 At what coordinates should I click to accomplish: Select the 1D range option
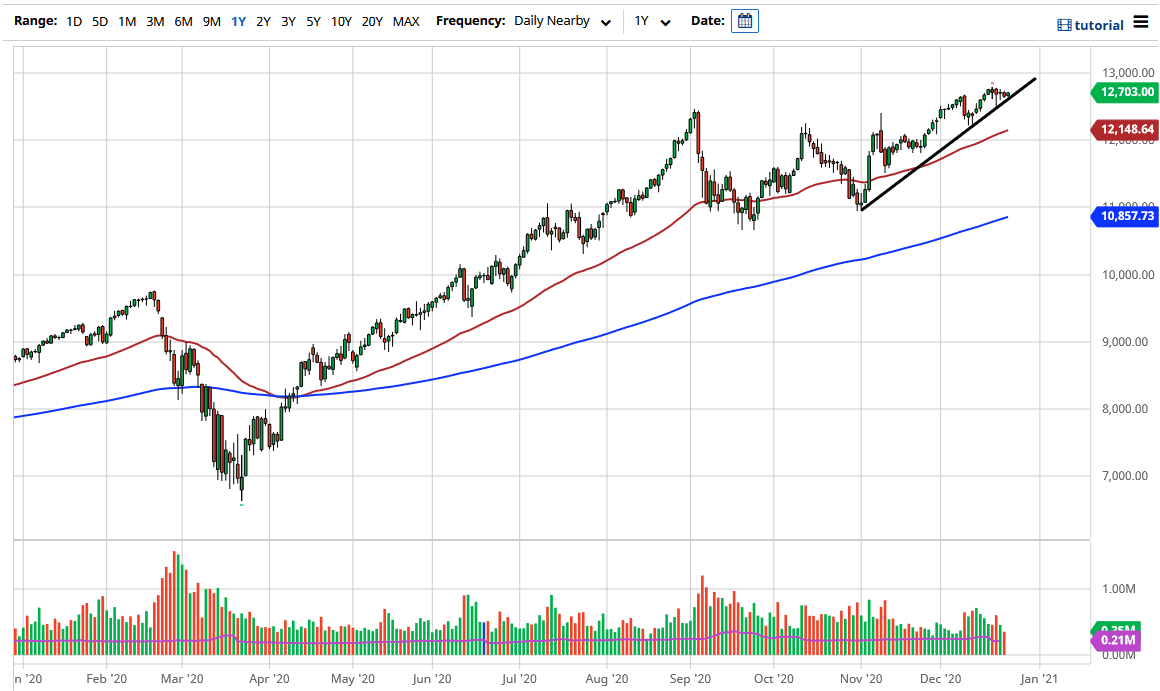pos(73,21)
